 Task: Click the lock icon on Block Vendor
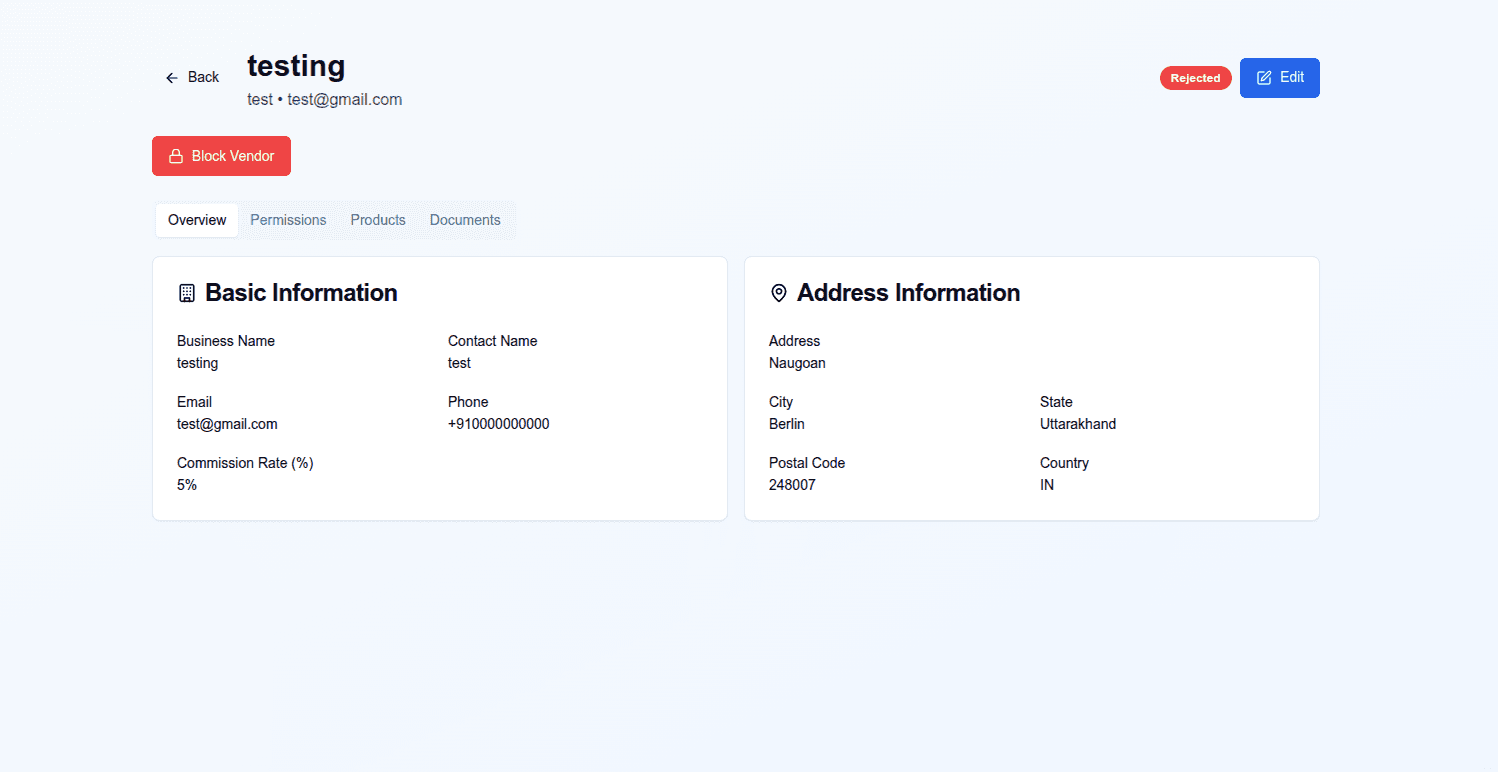[x=176, y=156]
